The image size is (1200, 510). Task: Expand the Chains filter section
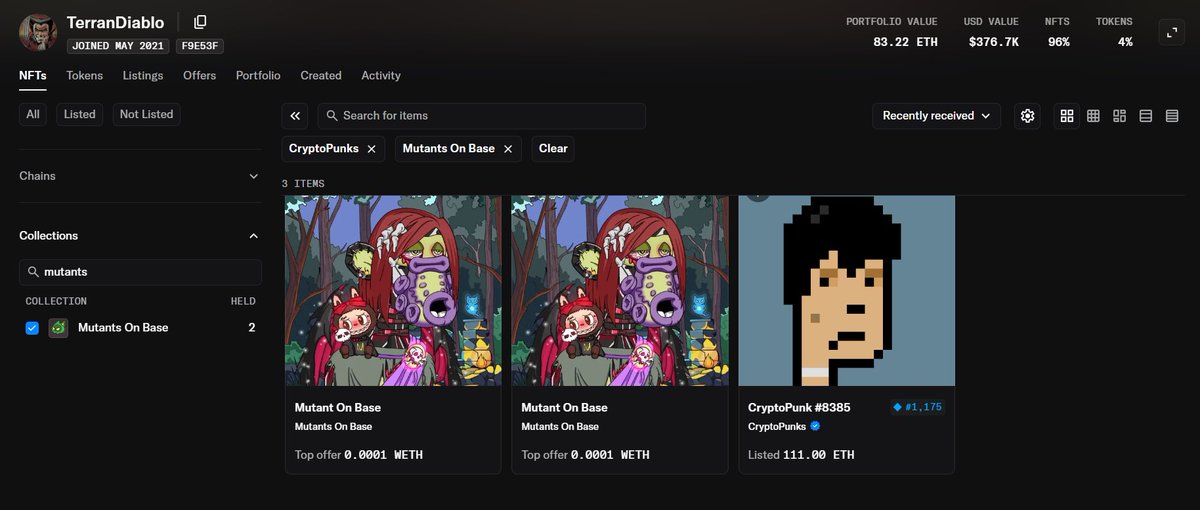click(x=139, y=176)
